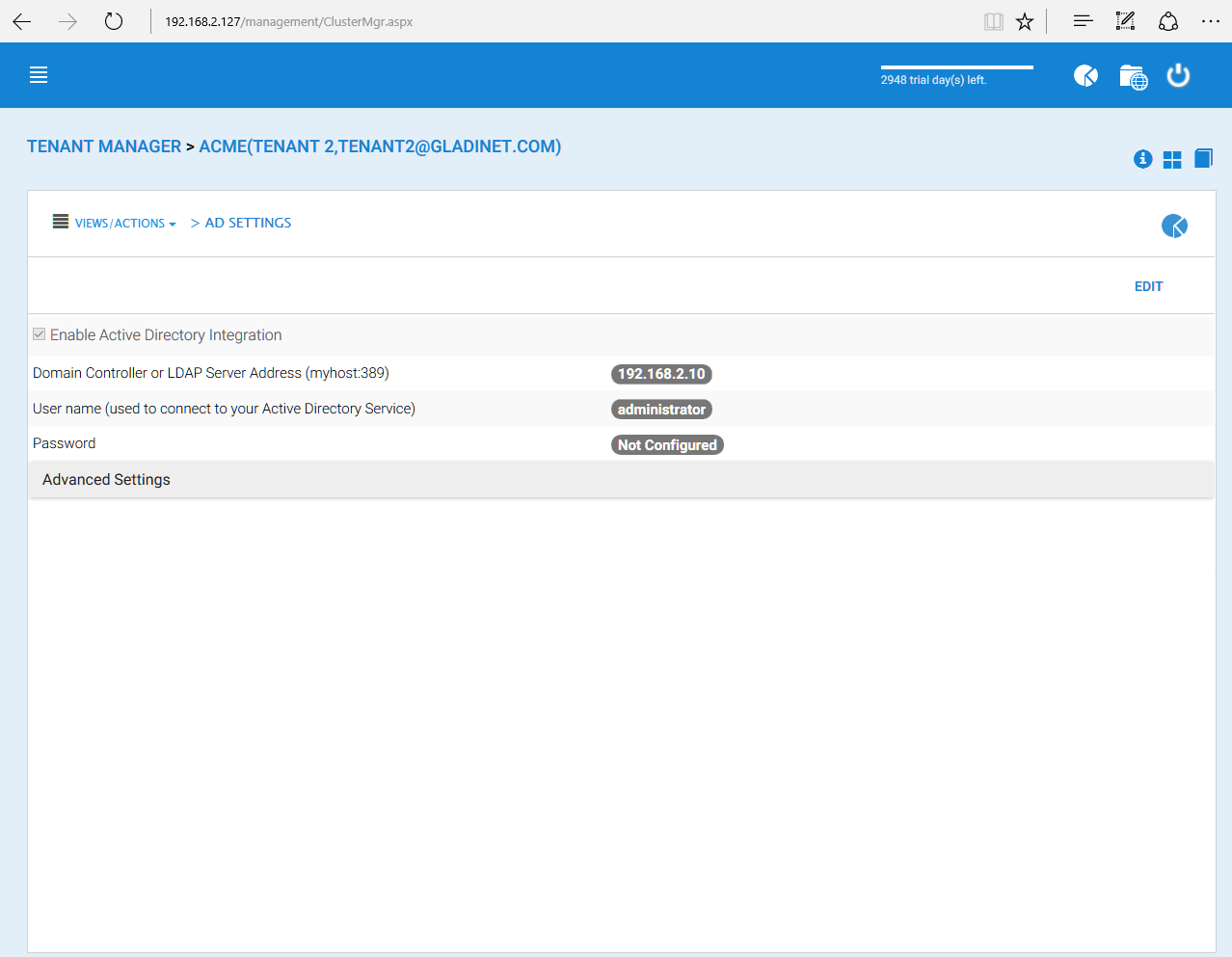This screenshot has width=1232, height=957.
Task: Click the EDIT link
Action: [x=1148, y=286]
